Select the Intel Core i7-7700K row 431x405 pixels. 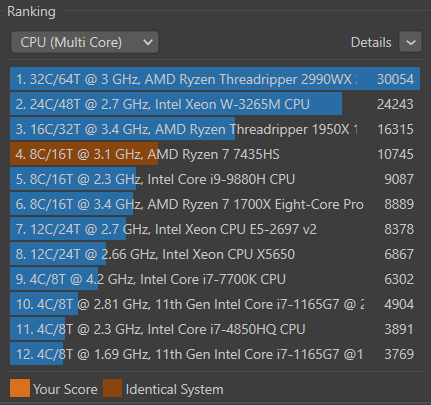pos(215,279)
